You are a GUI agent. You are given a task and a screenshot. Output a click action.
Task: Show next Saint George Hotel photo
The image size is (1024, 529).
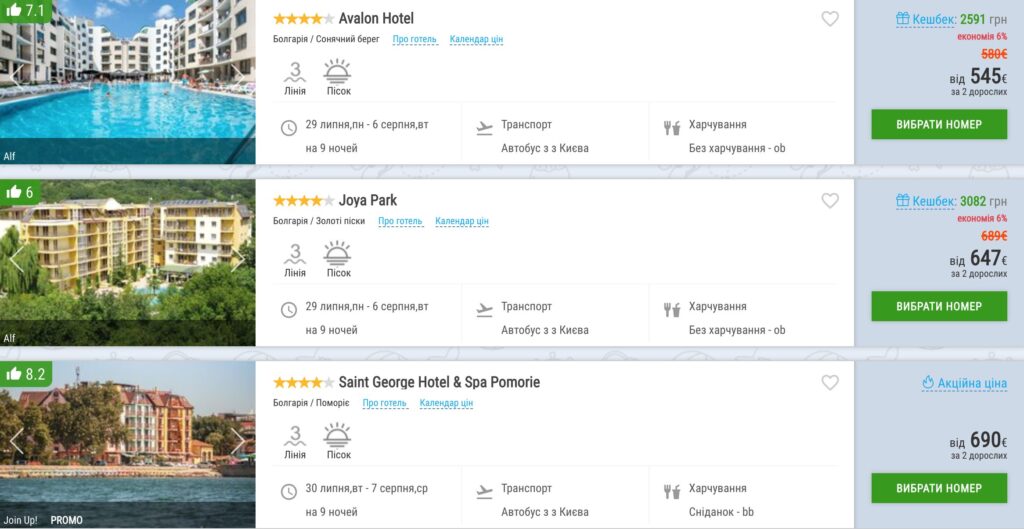click(238, 441)
